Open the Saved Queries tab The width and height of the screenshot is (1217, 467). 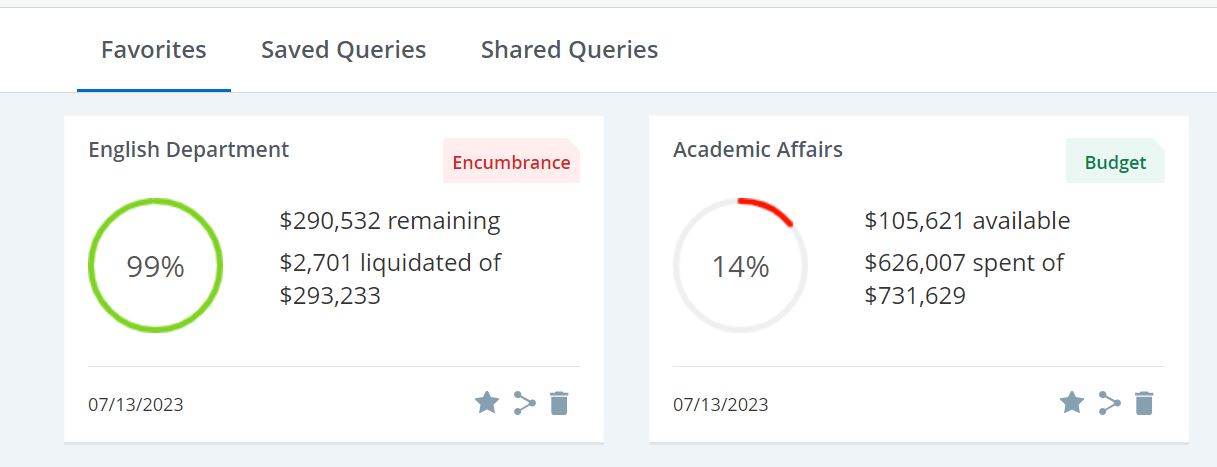point(343,50)
